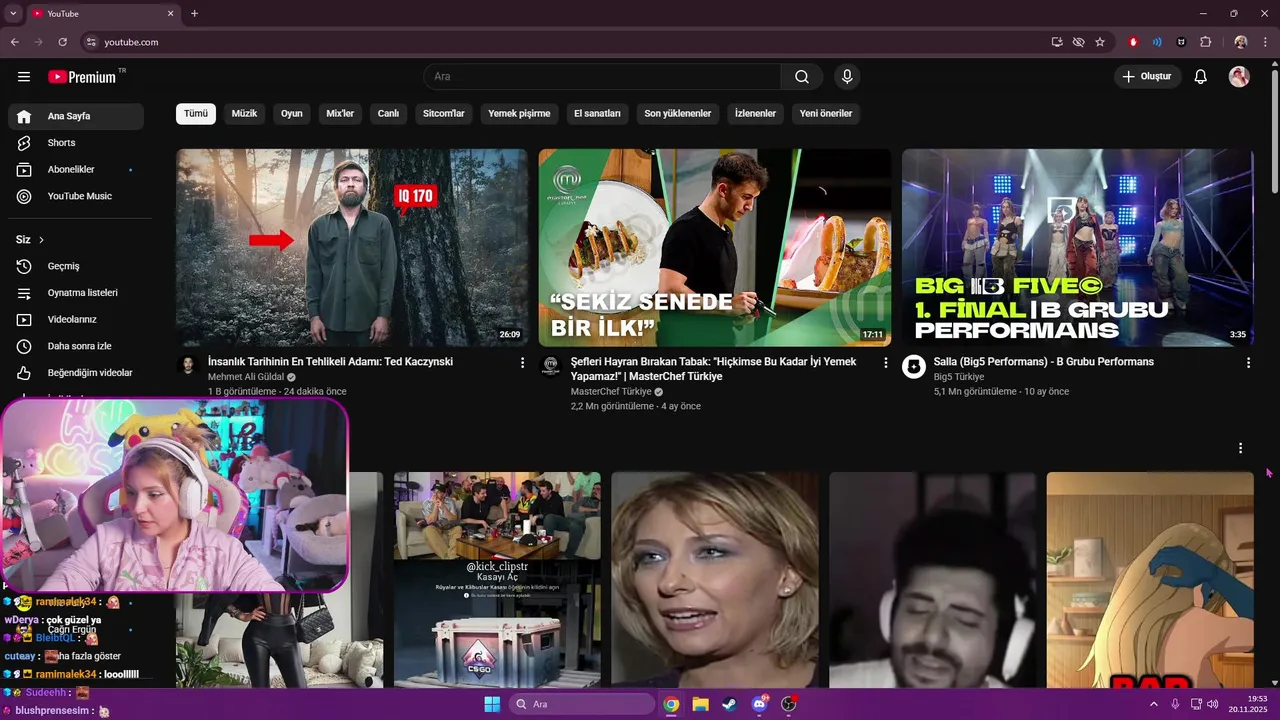Viewport: 1280px width, 720px height.
Task: Open Beğendiğim videolar in the sidebar
Action: point(76,373)
